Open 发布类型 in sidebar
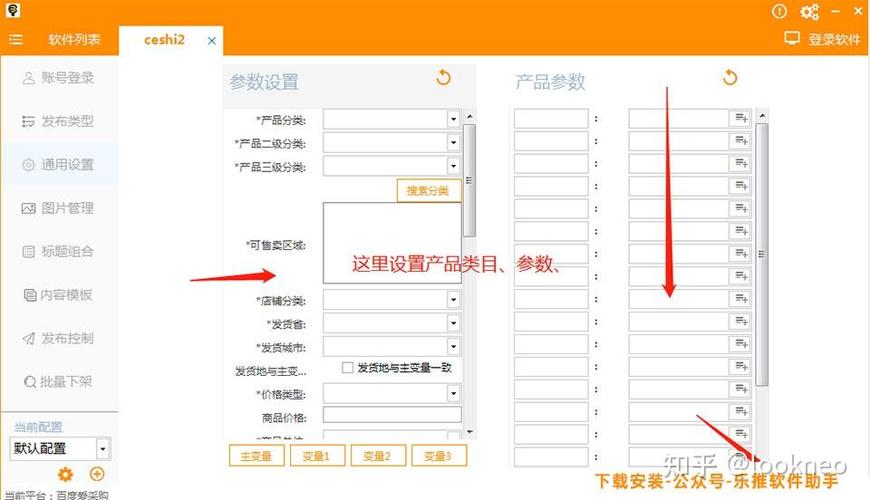This screenshot has width=870, height=500. [58, 121]
